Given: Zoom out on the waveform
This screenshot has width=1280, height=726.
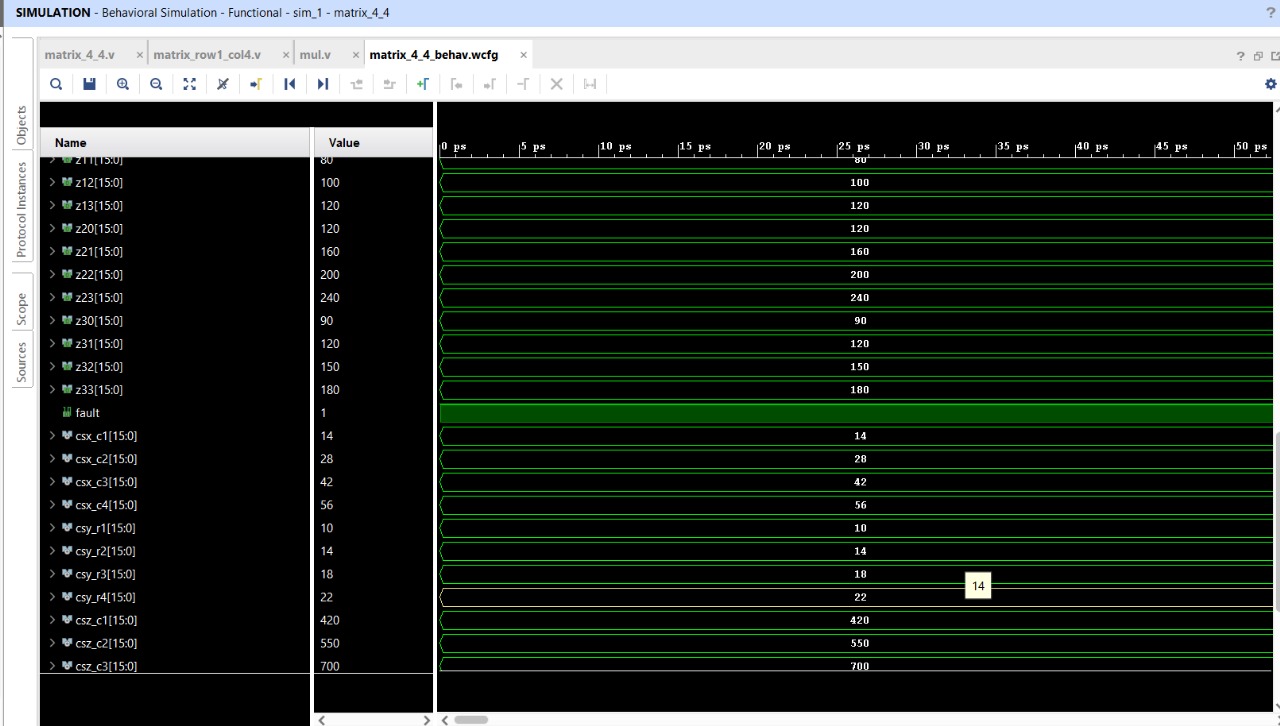Looking at the screenshot, I should point(155,84).
